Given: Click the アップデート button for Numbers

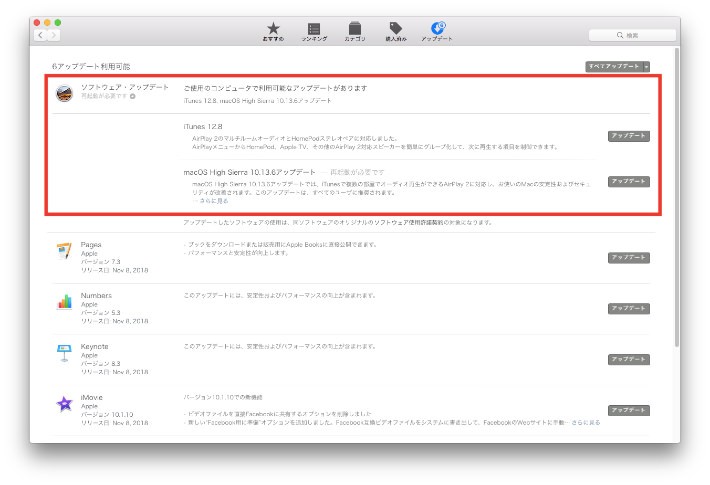Looking at the screenshot, I should coord(628,308).
